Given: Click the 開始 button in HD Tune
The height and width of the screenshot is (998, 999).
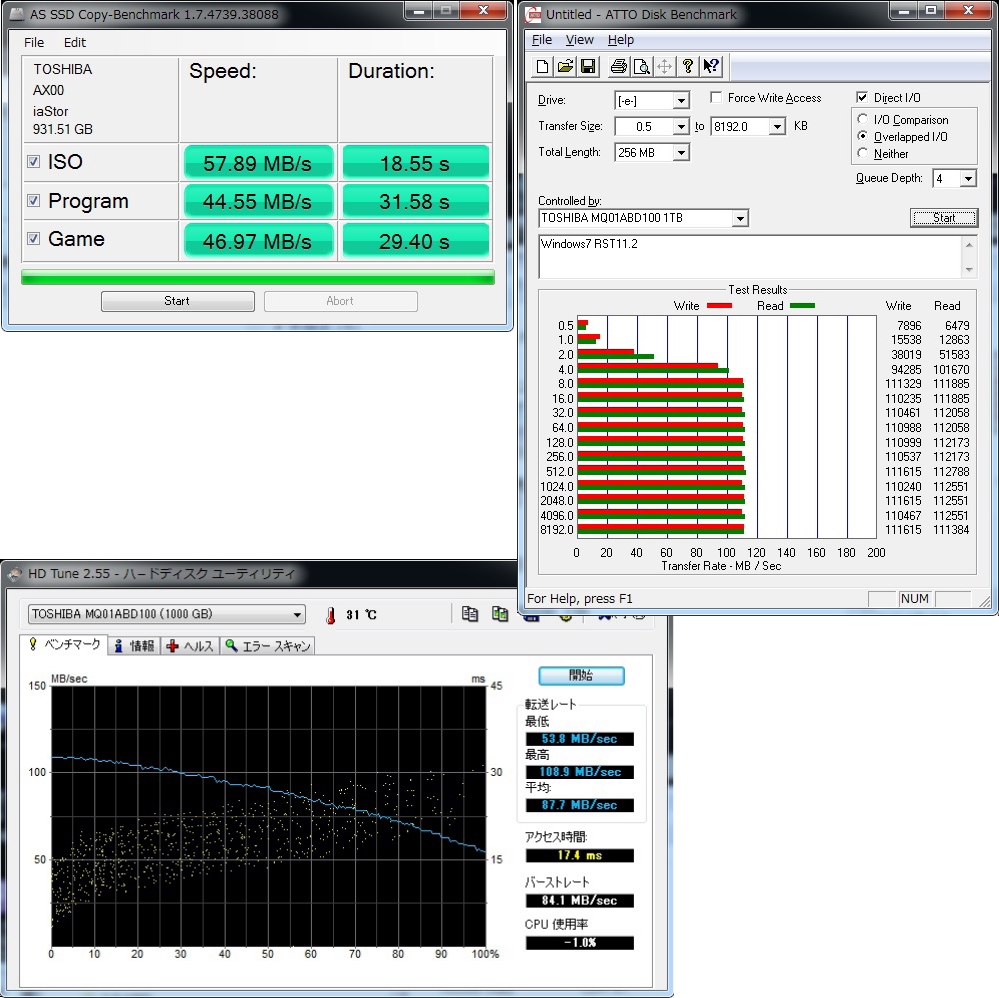Looking at the screenshot, I should [x=581, y=676].
